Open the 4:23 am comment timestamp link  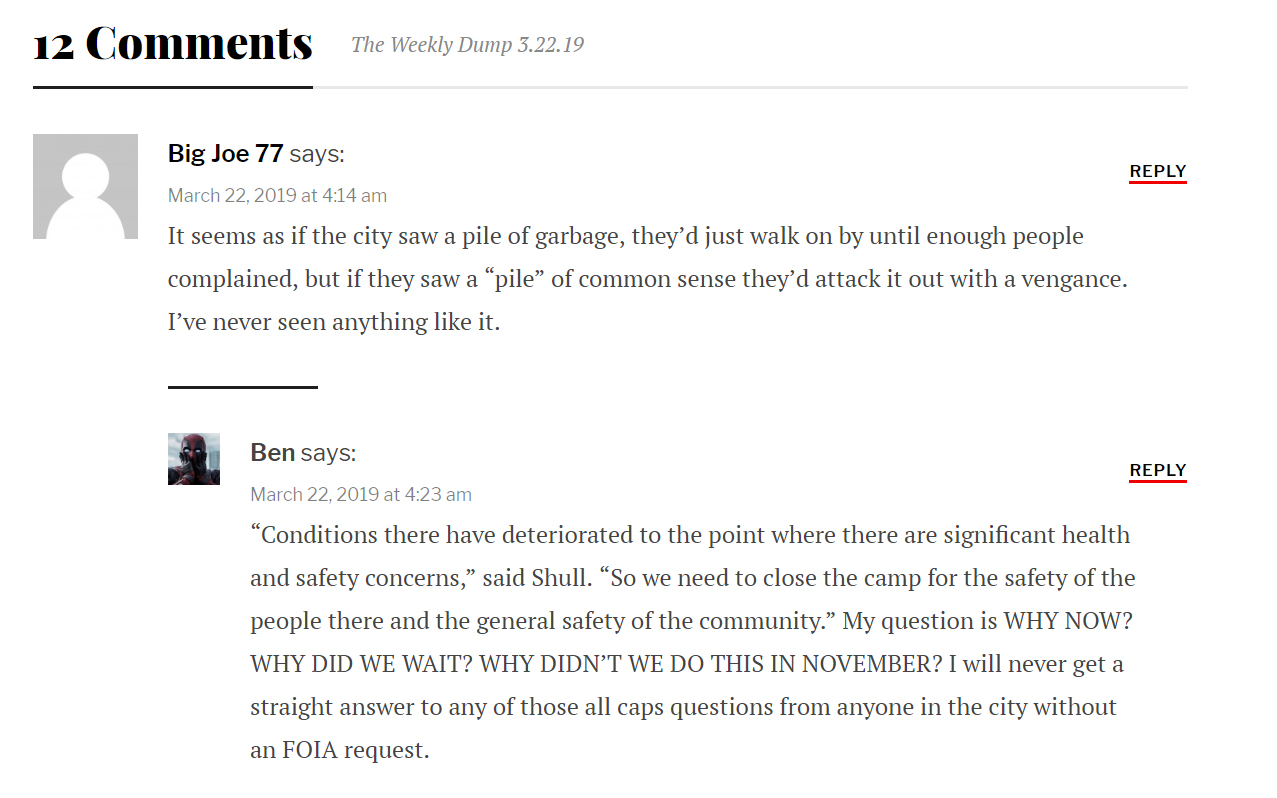360,494
